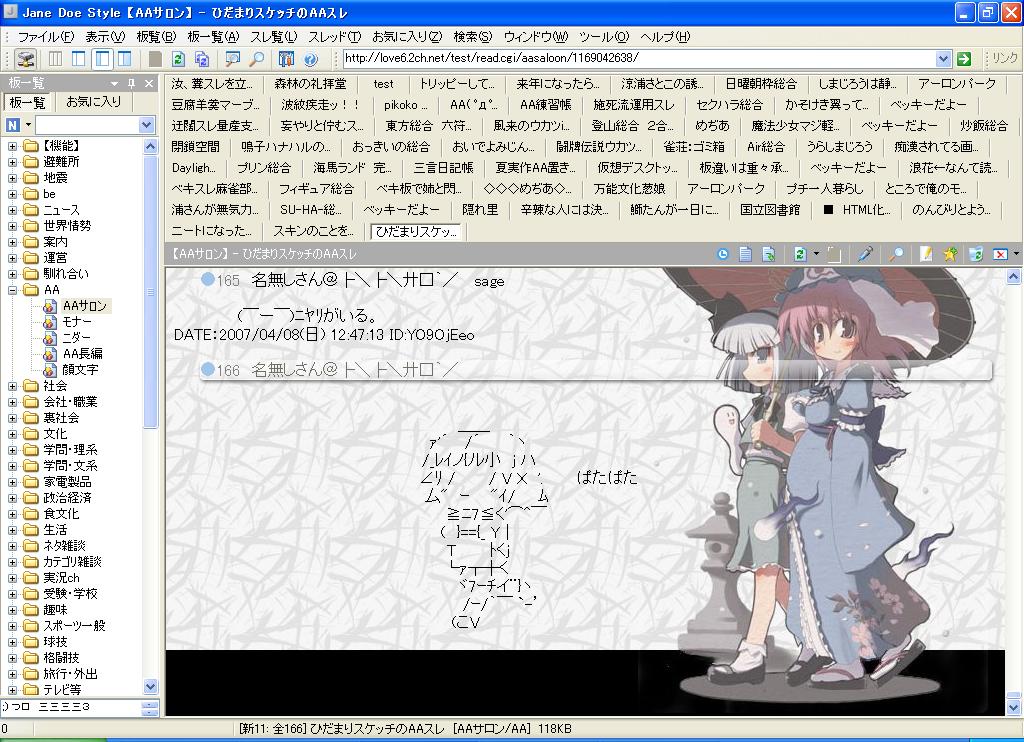Close the 板一覧 side panel
Viewport: 1024px width, 742px height.
(x=149, y=84)
